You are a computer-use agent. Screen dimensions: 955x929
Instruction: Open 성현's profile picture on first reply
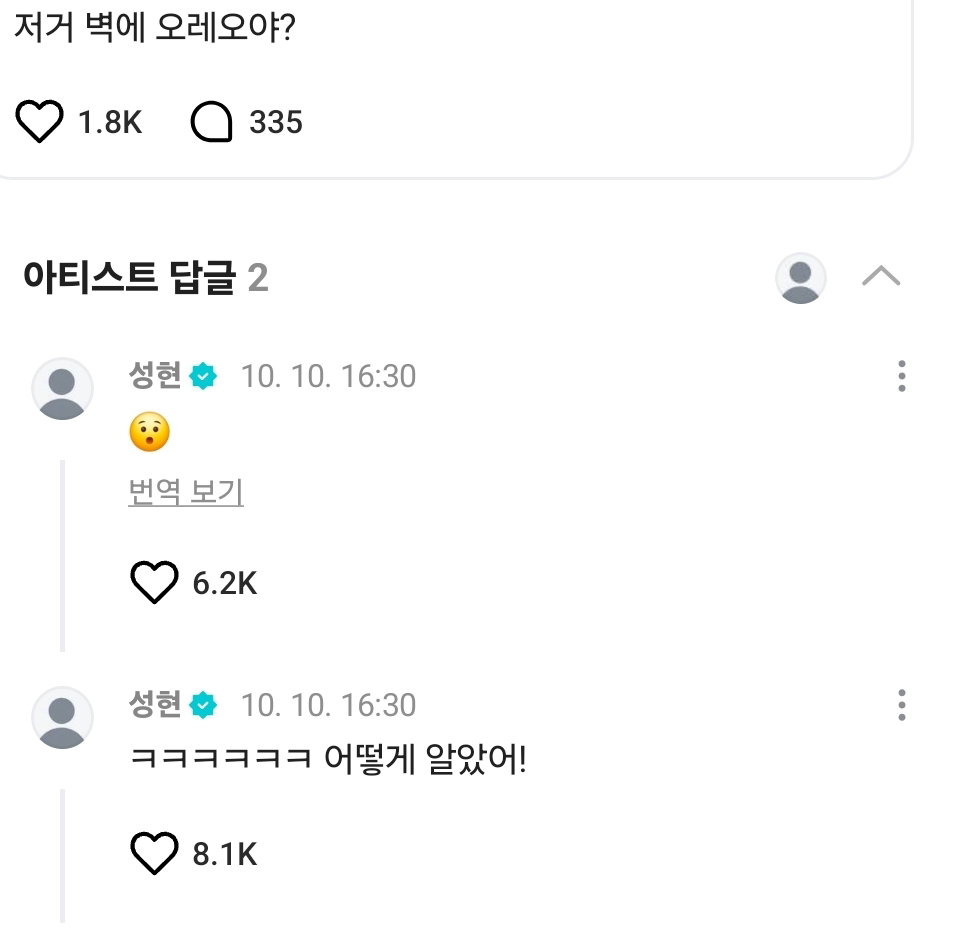coord(62,389)
